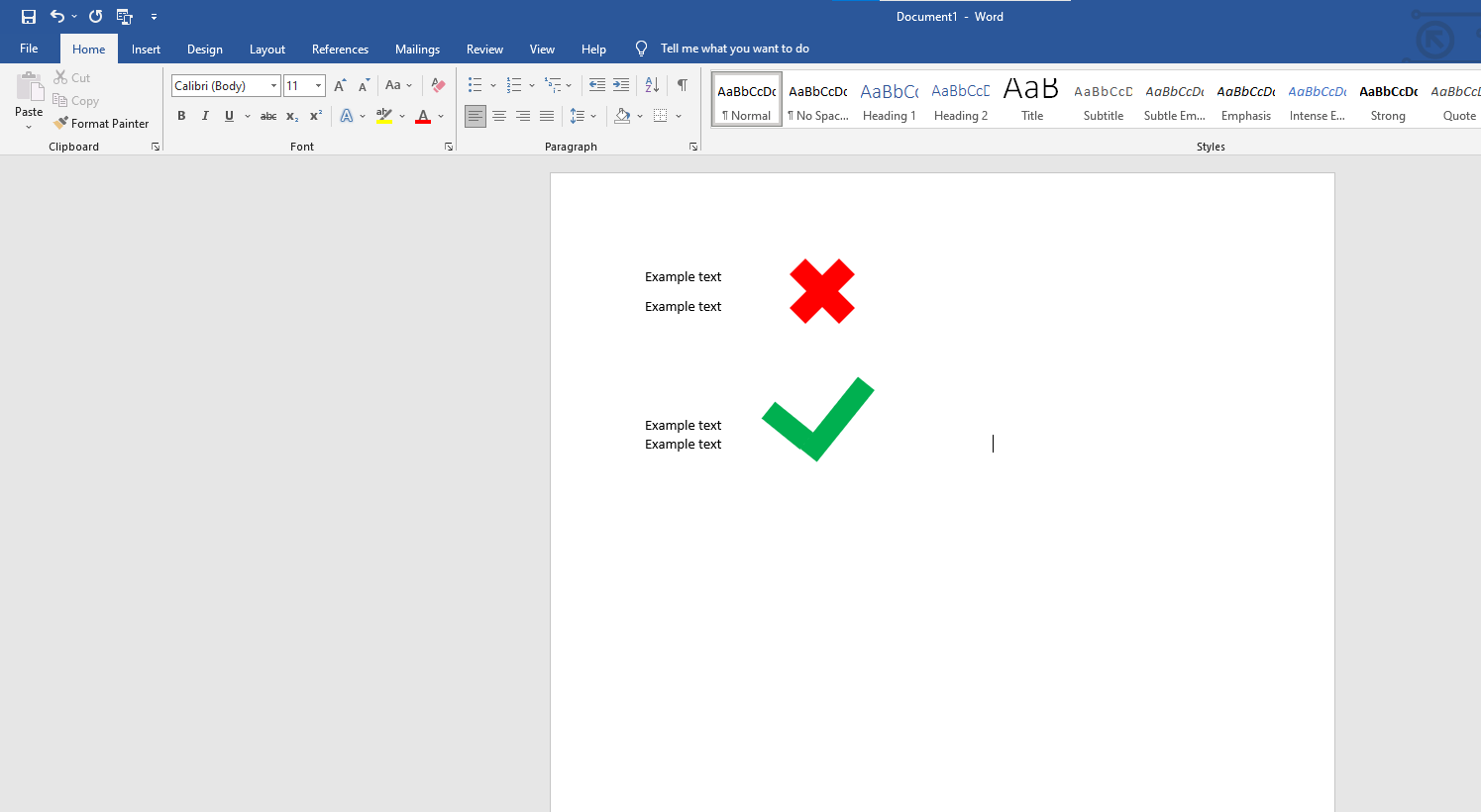Toggle Italic formatting

point(205,116)
